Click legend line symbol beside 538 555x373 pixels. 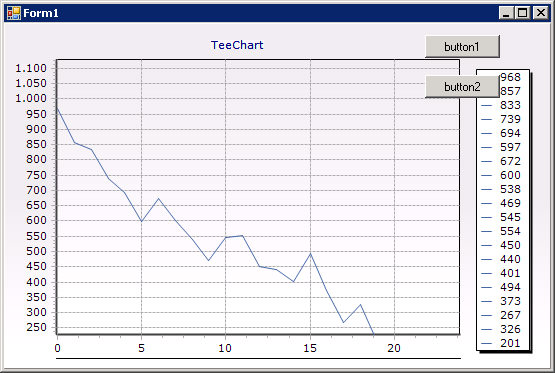(487, 189)
